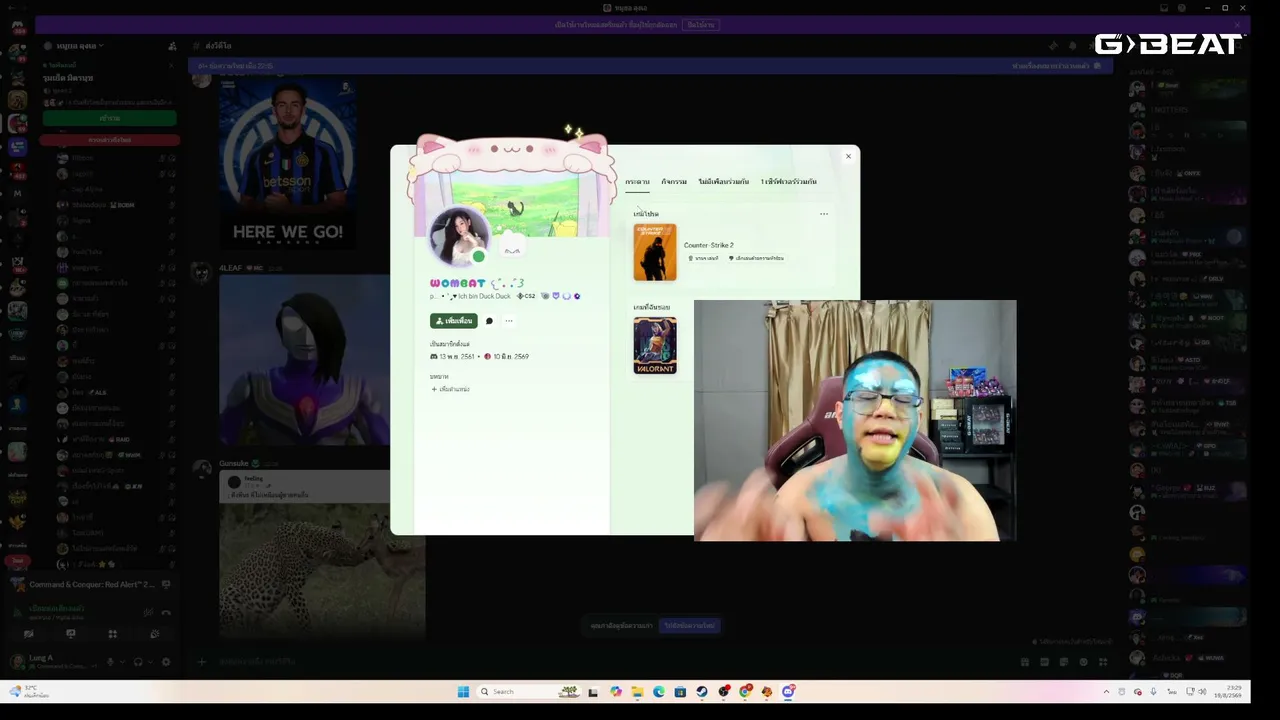Click the WOMBAT display name
The image size is (1280, 720).
point(458,283)
